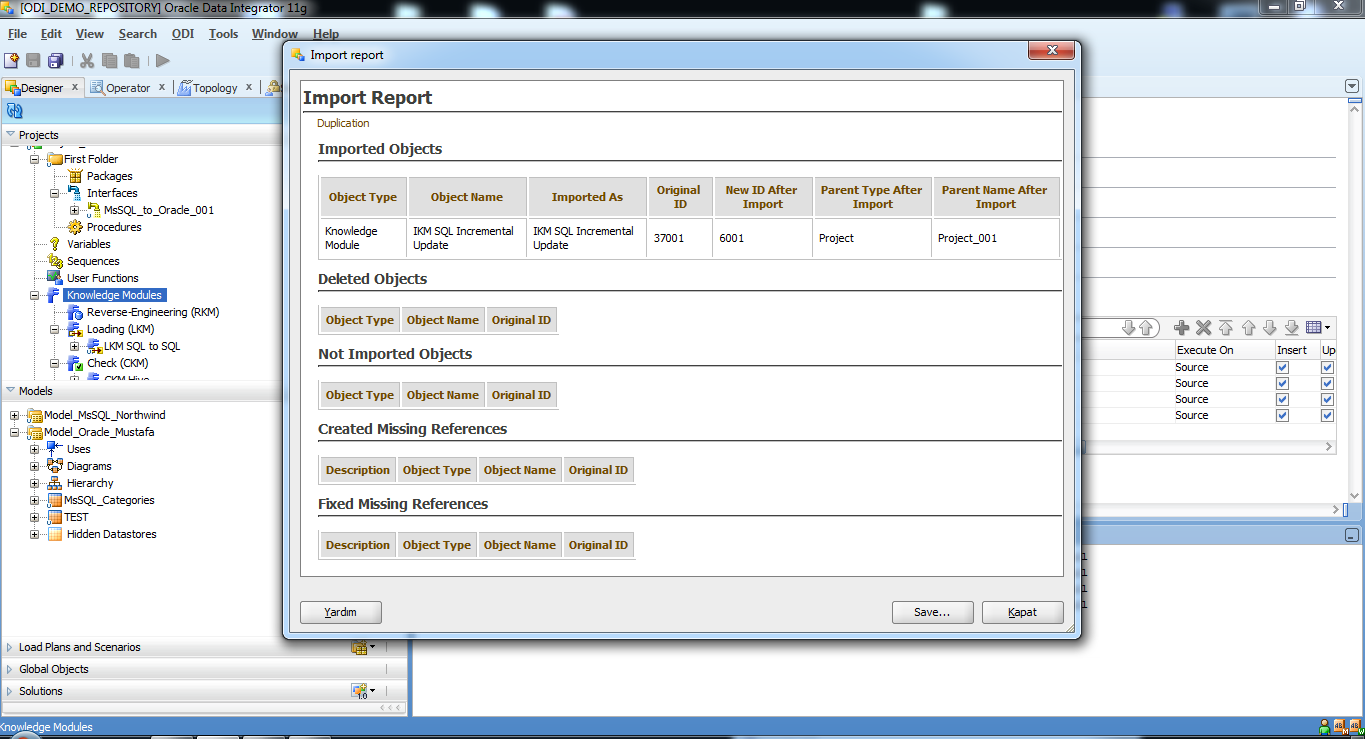The height and width of the screenshot is (739, 1365).
Task: Open the column visibility dropdown arrow
Action: [1327, 327]
